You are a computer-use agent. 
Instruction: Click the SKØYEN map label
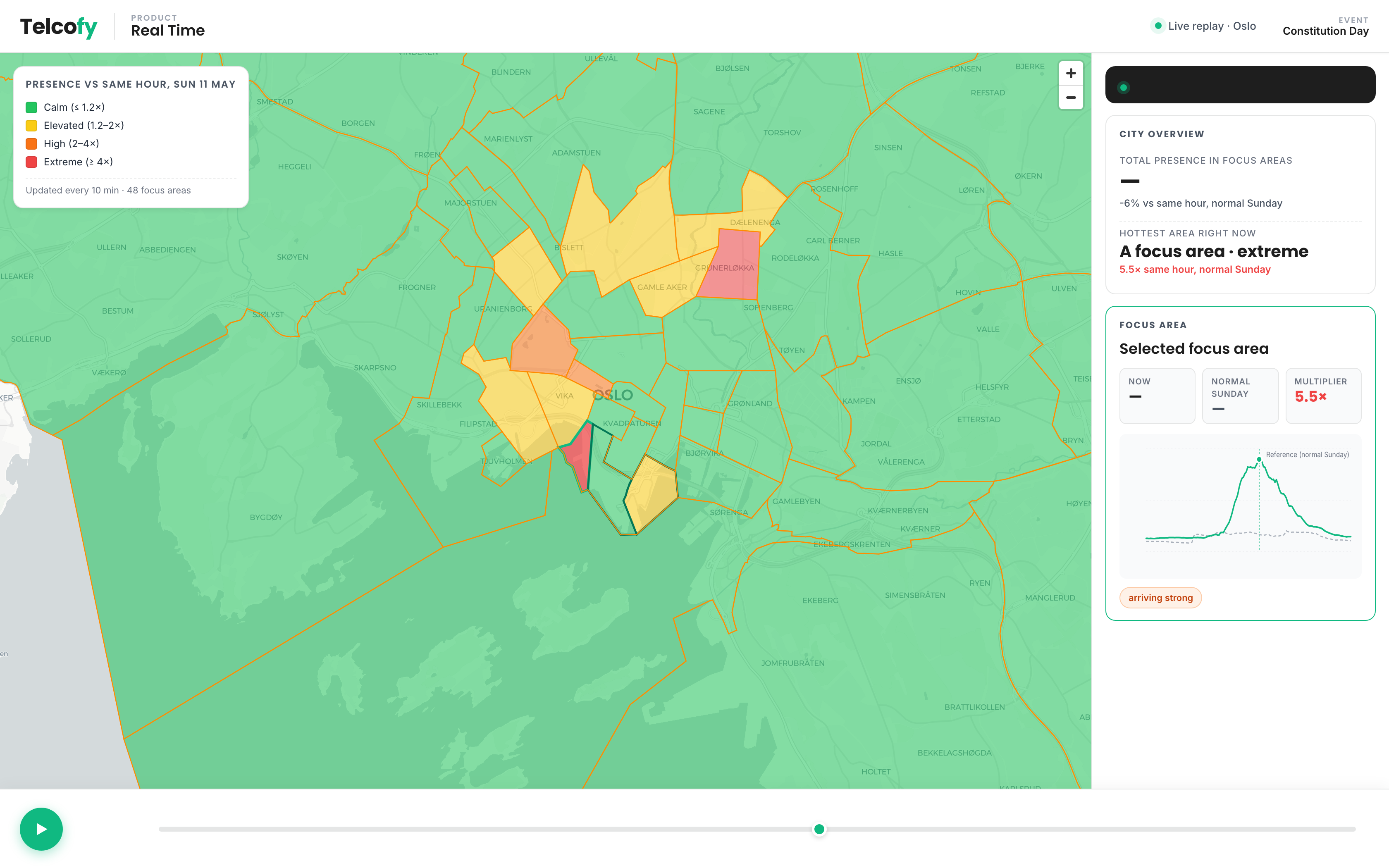(292, 257)
